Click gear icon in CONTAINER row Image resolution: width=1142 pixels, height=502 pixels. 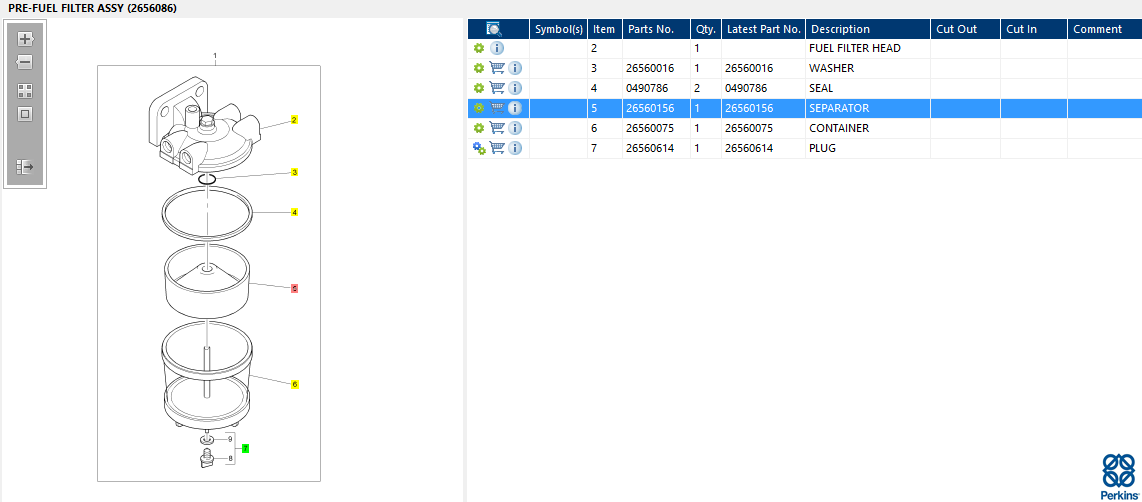479,128
